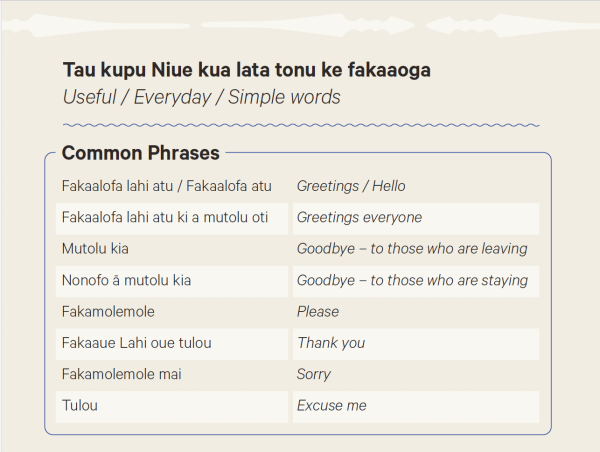Click the phrase 'Mutolu kia'
This screenshot has height=452, width=600.
tap(95, 249)
